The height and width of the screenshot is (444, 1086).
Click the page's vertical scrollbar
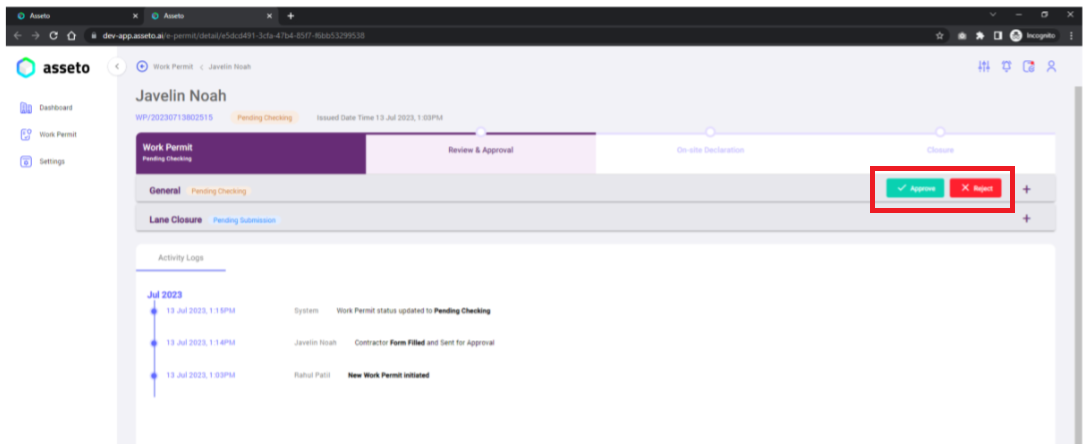tap(1077, 263)
